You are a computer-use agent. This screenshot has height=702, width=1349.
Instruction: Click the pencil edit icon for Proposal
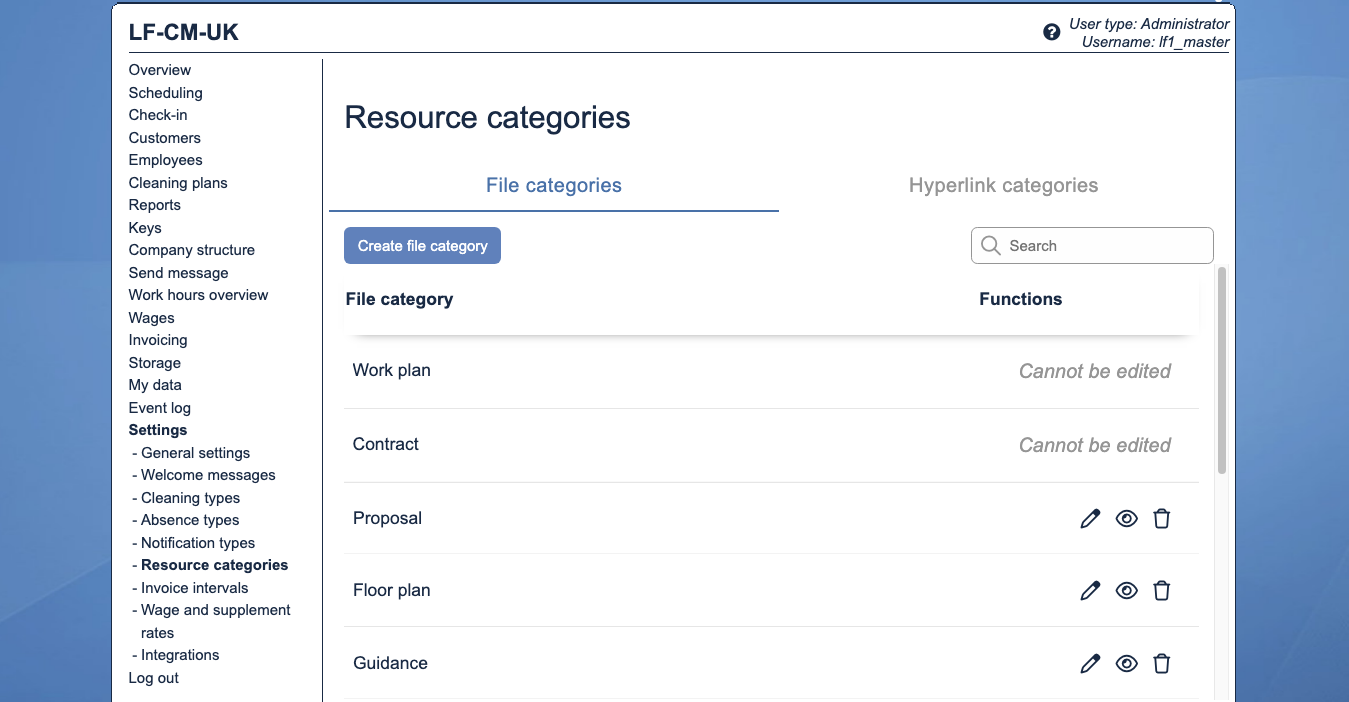1090,518
